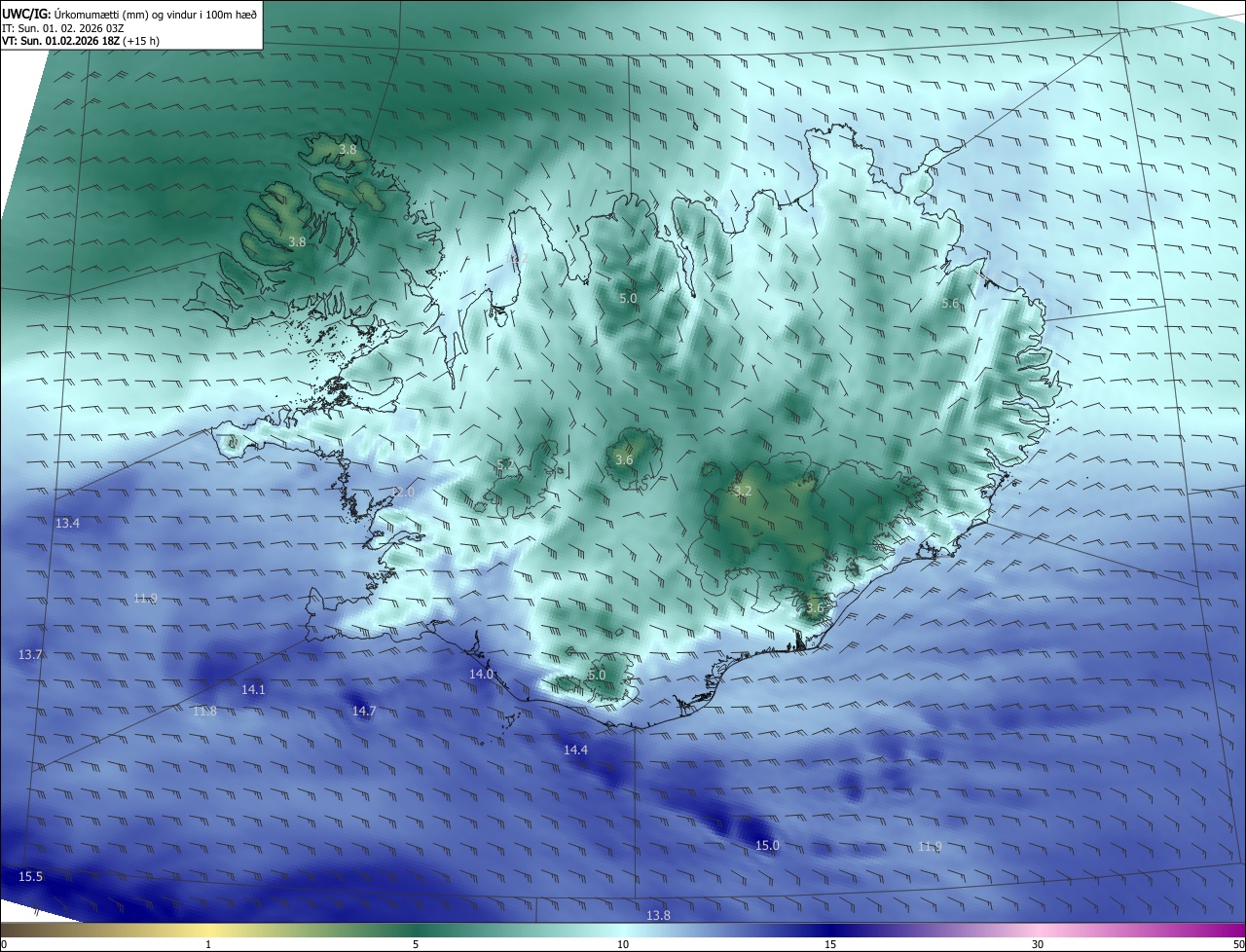Screen dimensions: 1246x952
Task: Click the 14.4 value on the map
Action: click(575, 751)
